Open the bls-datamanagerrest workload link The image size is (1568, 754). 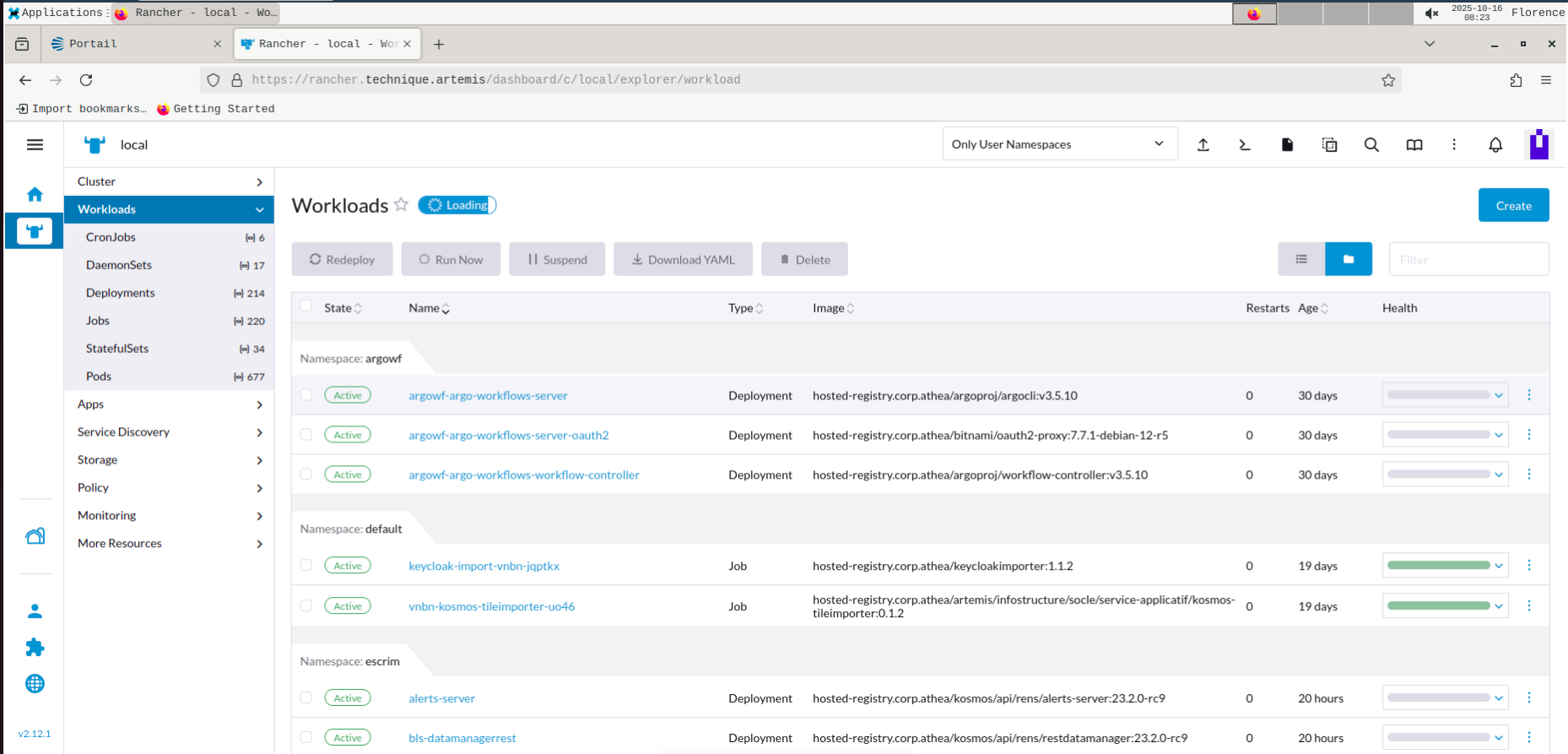[462, 738]
